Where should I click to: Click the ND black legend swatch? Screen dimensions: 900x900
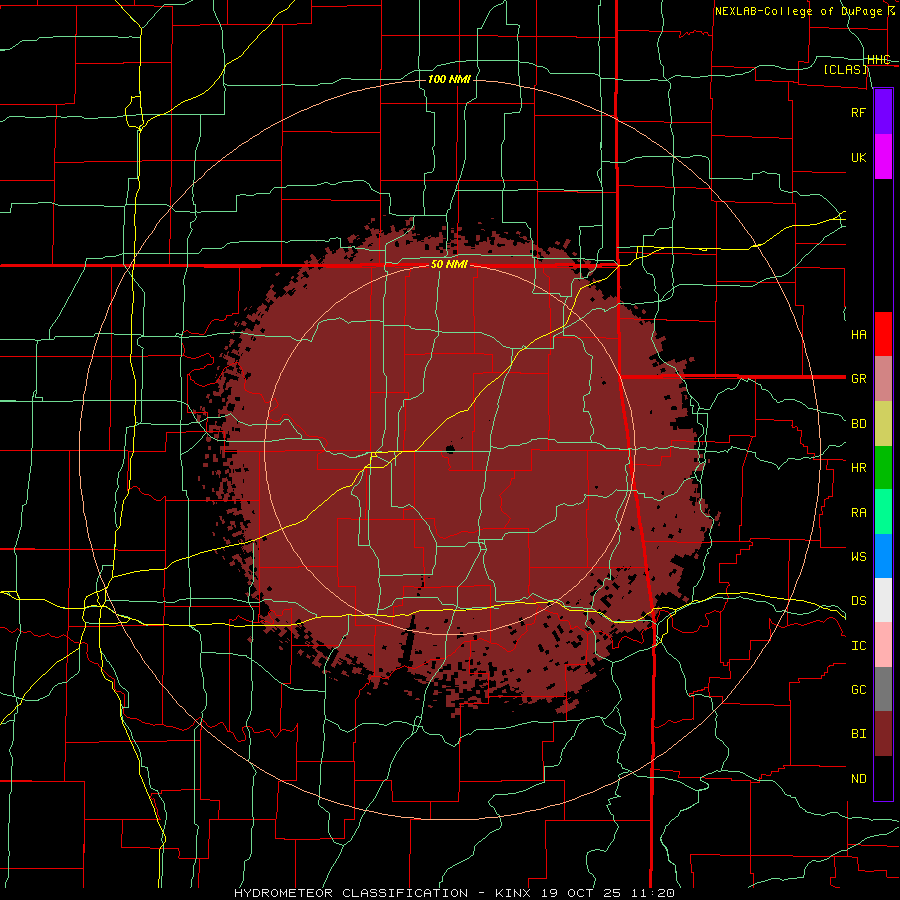pyautogui.click(x=883, y=778)
